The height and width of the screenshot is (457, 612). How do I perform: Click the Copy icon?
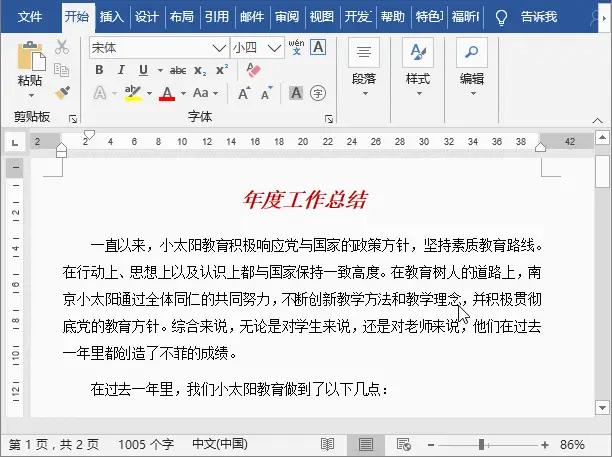pos(61,70)
